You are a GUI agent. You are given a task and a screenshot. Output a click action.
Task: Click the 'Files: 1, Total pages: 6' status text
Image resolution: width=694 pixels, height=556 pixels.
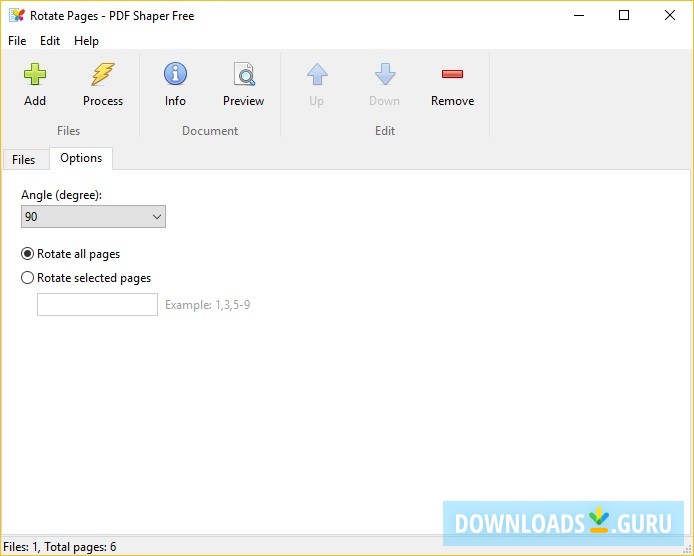click(x=60, y=547)
